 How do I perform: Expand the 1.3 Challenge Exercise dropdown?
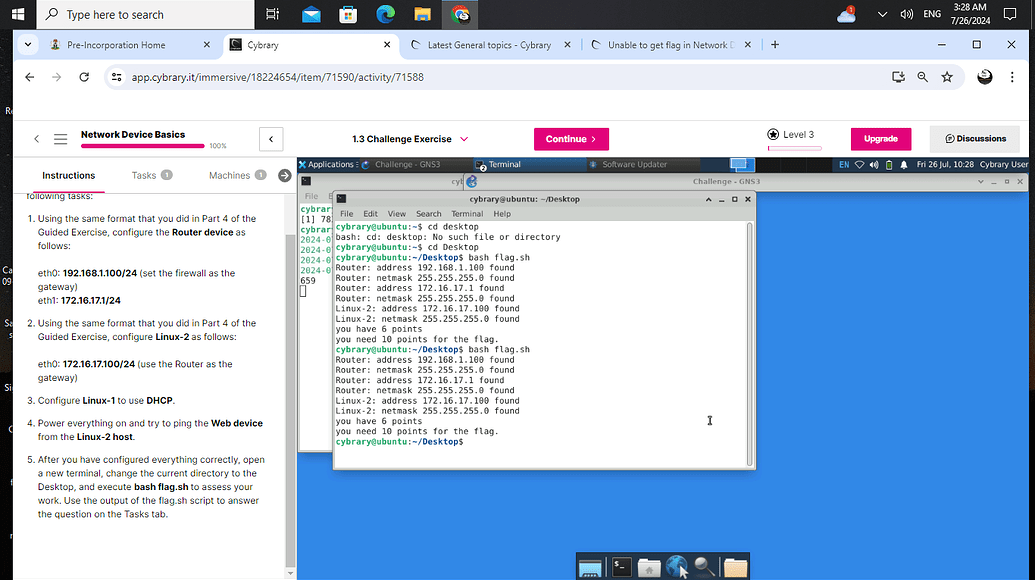click(x=464, y=139)
